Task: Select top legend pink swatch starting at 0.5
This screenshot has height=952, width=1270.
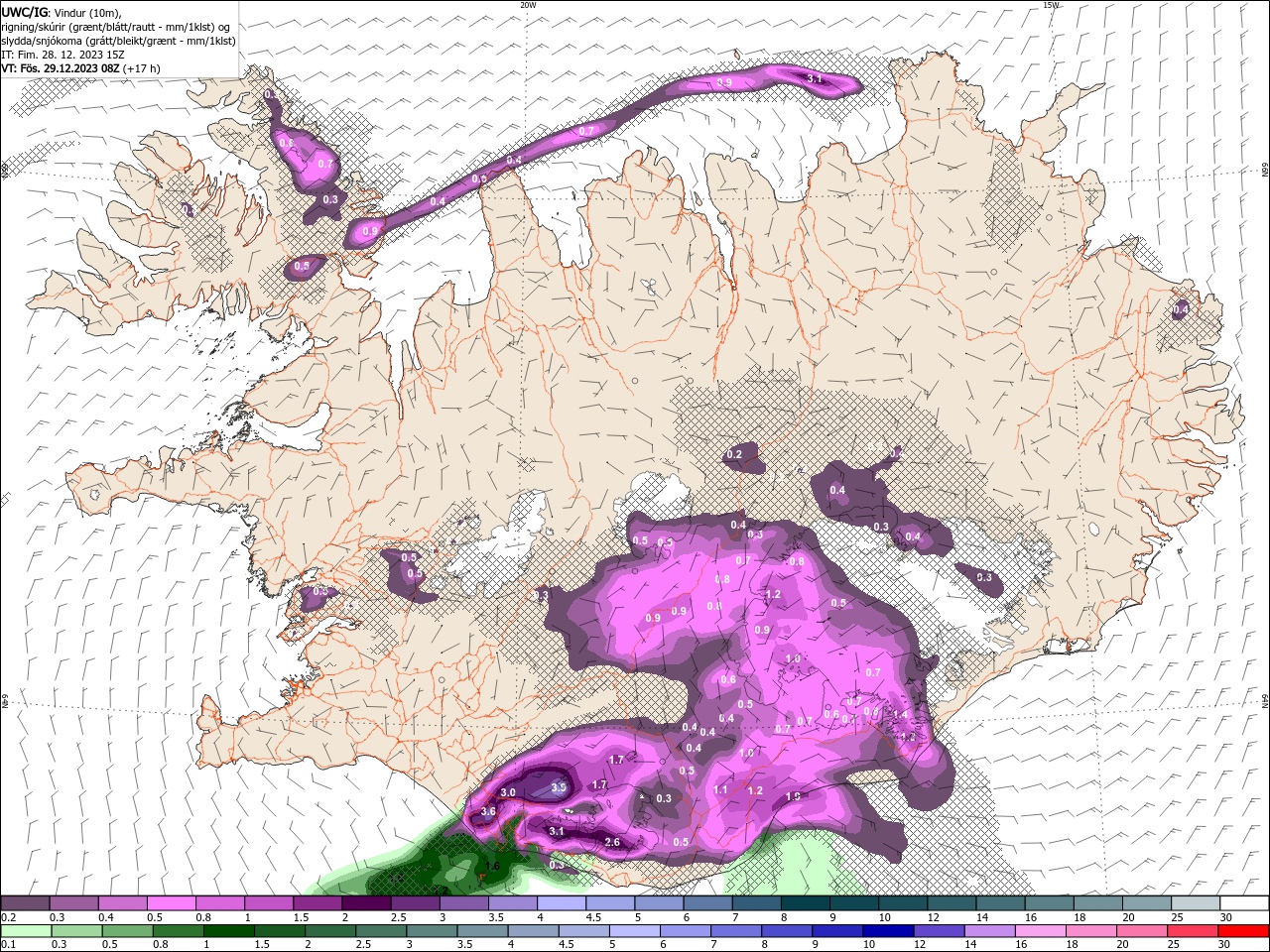Action: (172, 903)
